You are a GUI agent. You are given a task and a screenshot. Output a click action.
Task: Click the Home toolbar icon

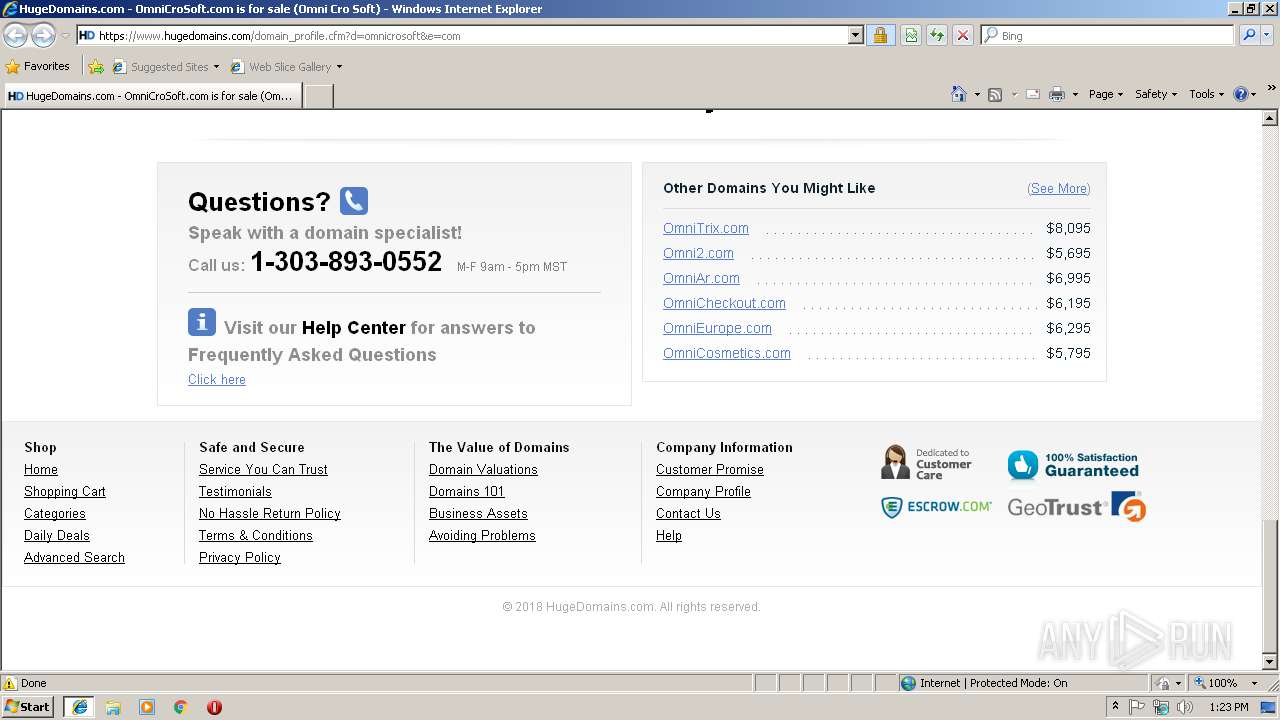point(958,94)
